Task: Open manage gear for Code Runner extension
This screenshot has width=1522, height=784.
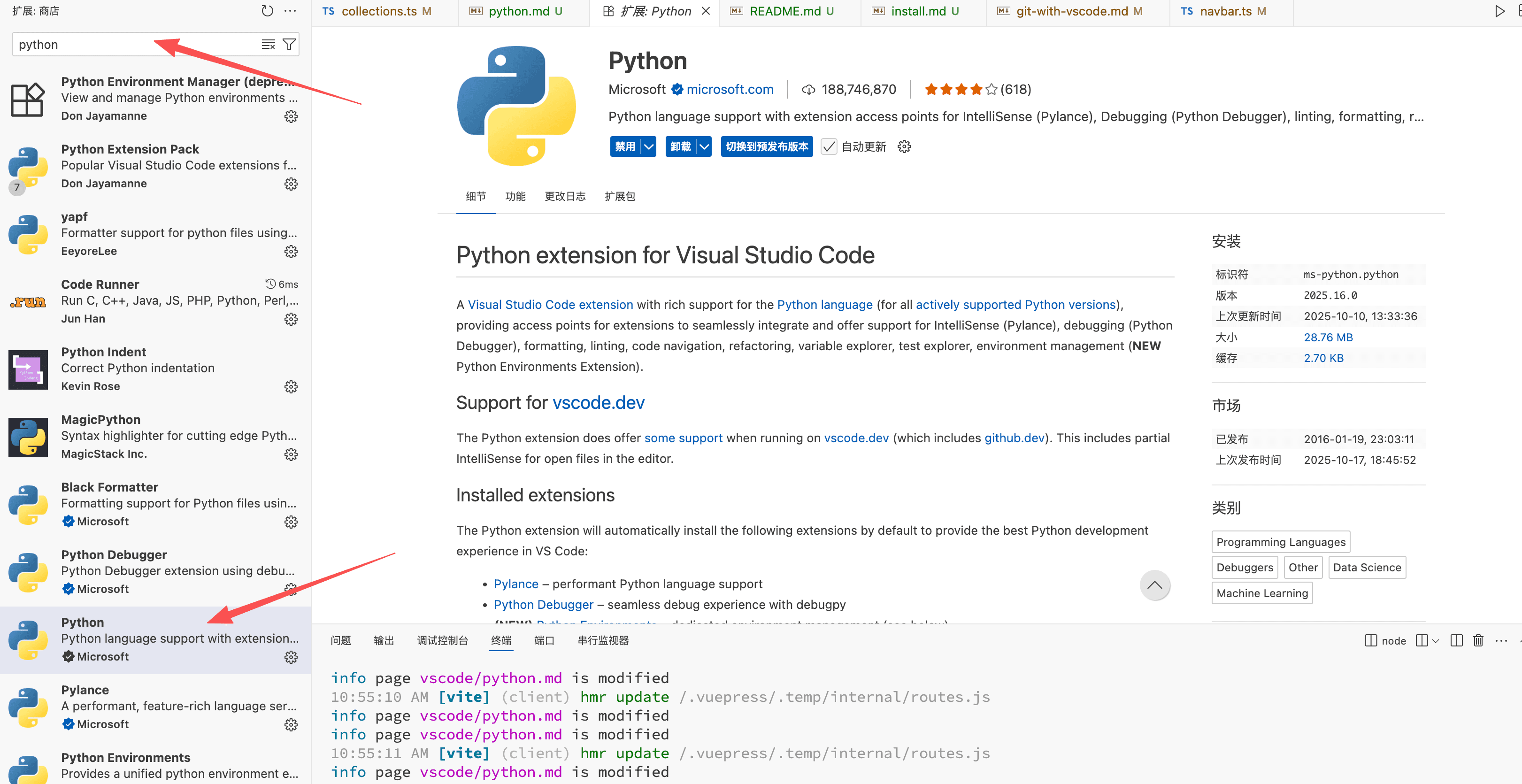Action: (x=291, y=319)
